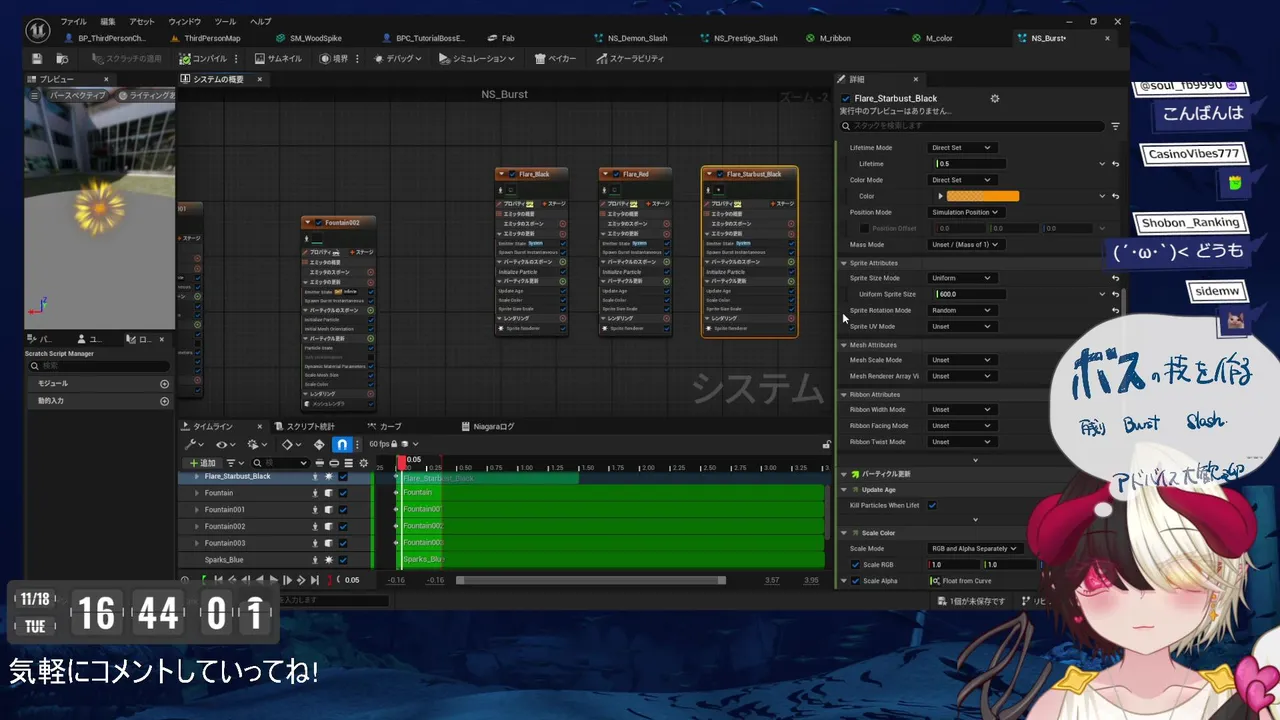Click the 追加 add track button
The image size is (1280, 720).
[203, 463]
